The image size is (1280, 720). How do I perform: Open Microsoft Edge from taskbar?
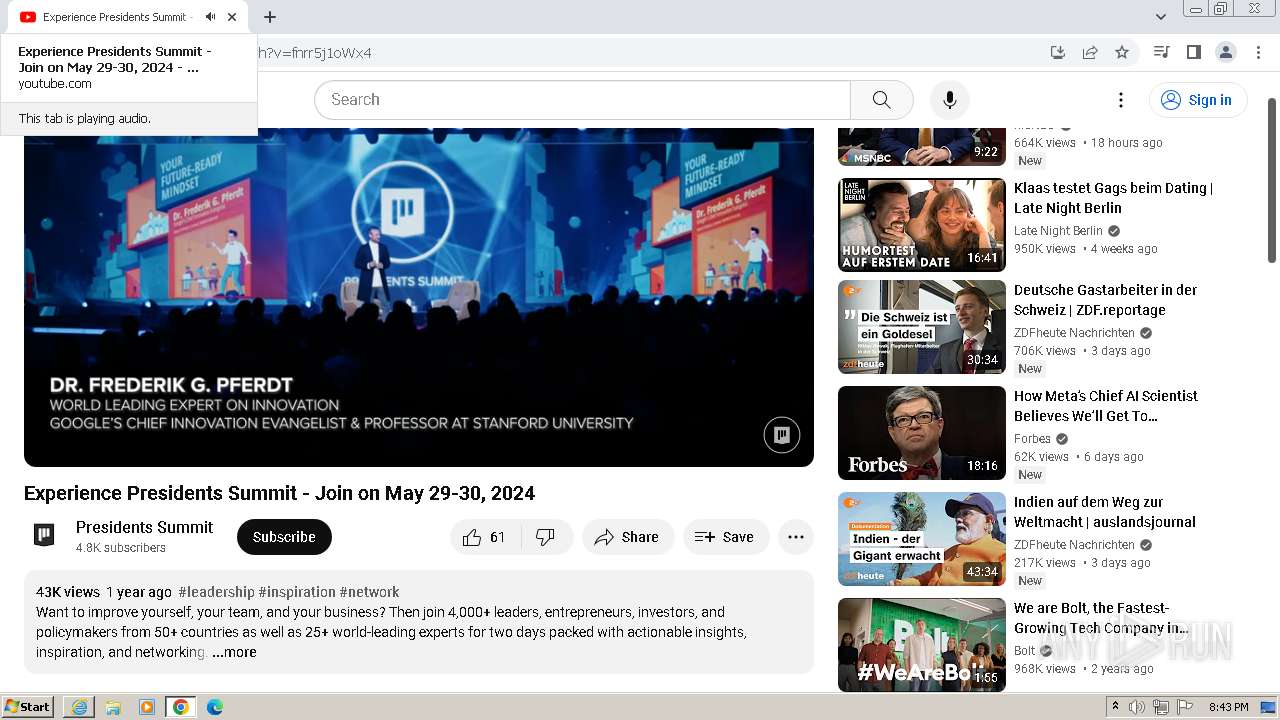click(215, 707)
